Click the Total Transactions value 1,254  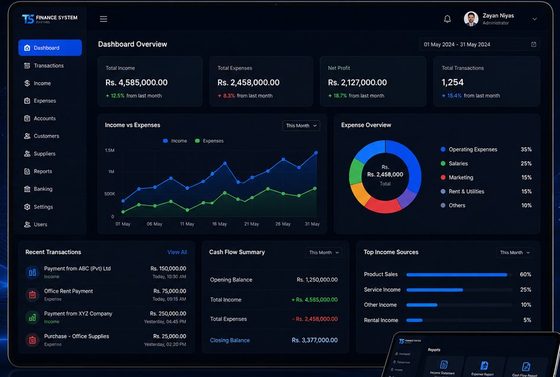(452, 82)
